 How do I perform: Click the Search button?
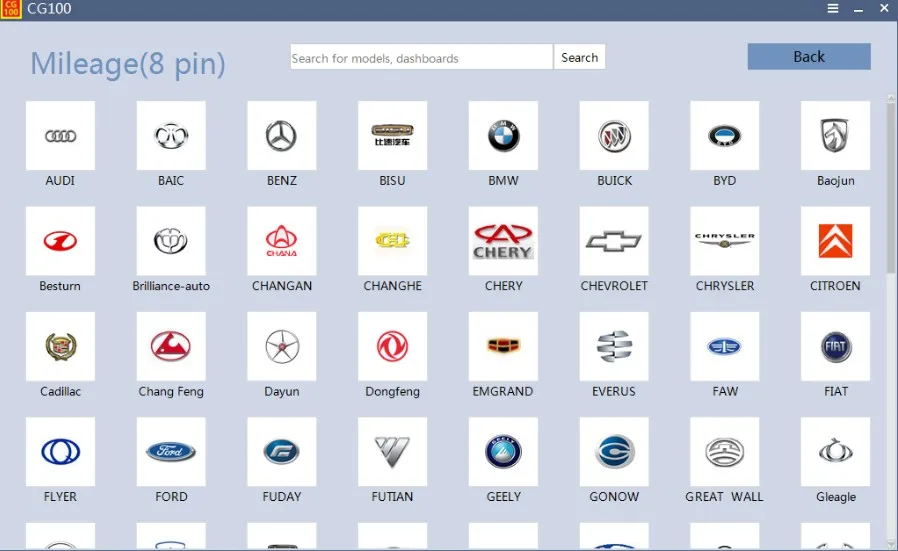(x=580, y=57)
